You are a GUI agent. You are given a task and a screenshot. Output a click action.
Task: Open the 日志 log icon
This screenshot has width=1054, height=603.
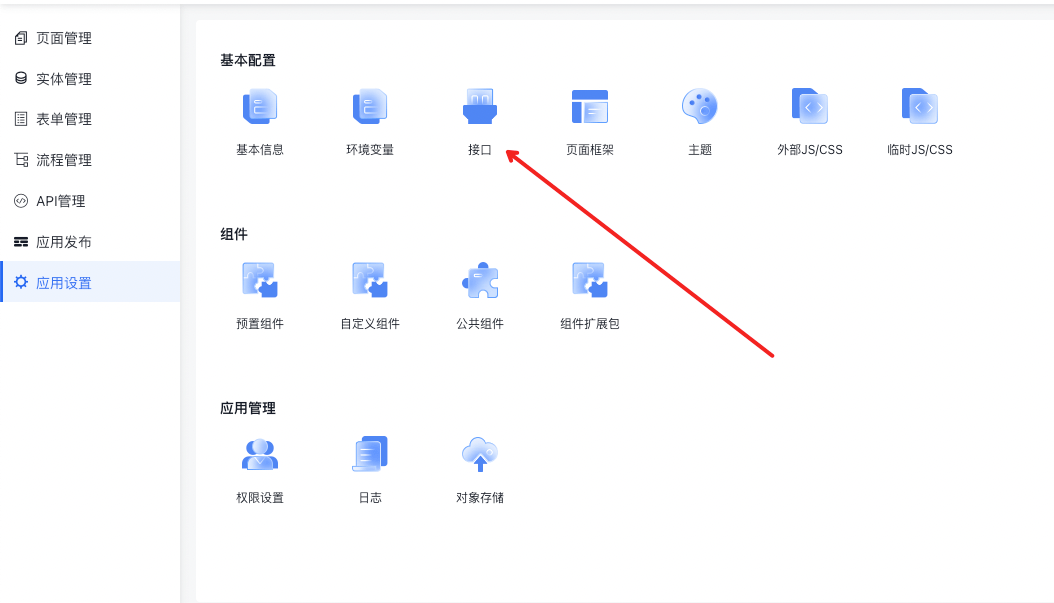370,455
